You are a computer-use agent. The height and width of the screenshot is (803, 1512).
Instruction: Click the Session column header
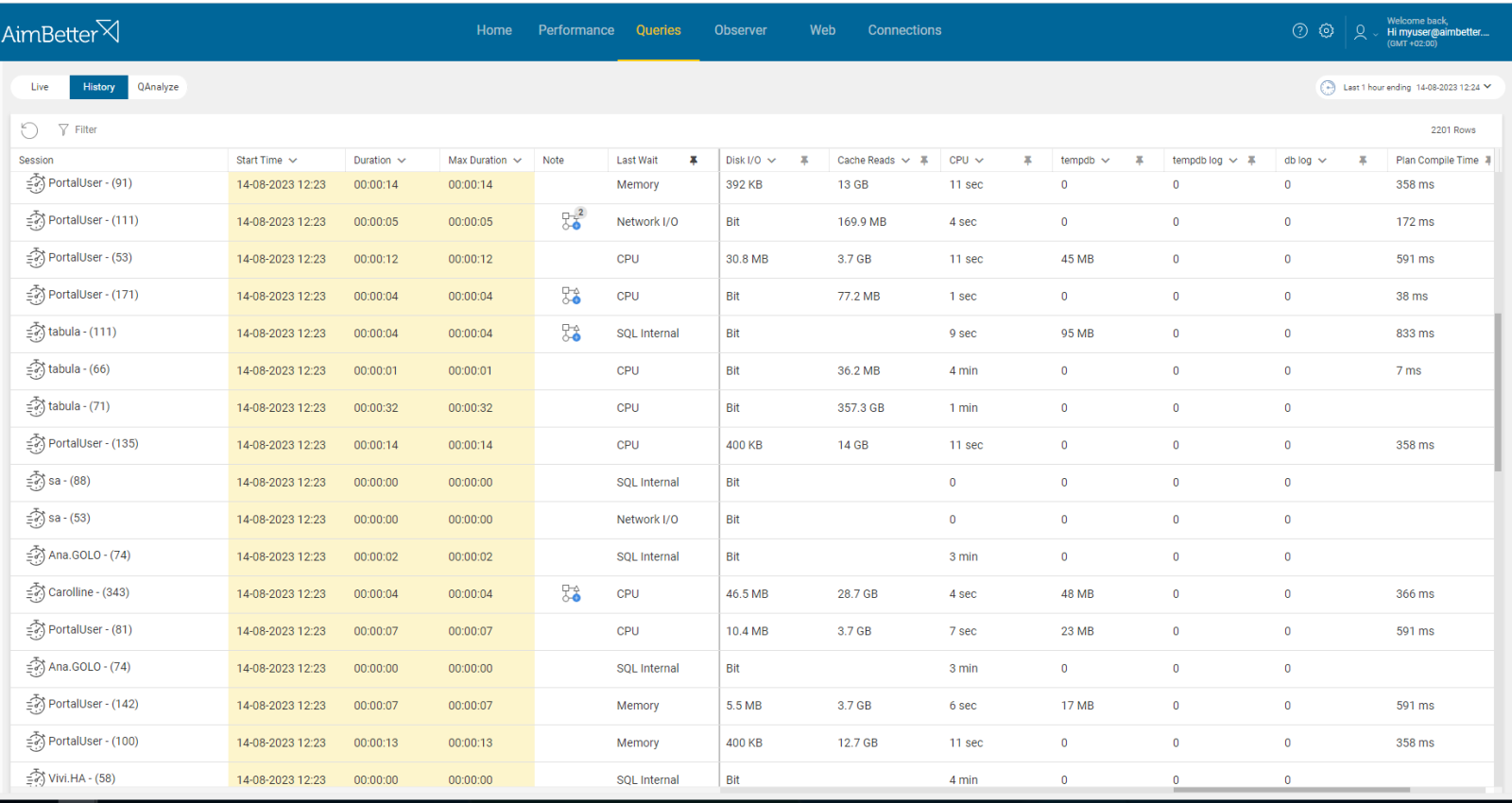[x=36, y=161]
